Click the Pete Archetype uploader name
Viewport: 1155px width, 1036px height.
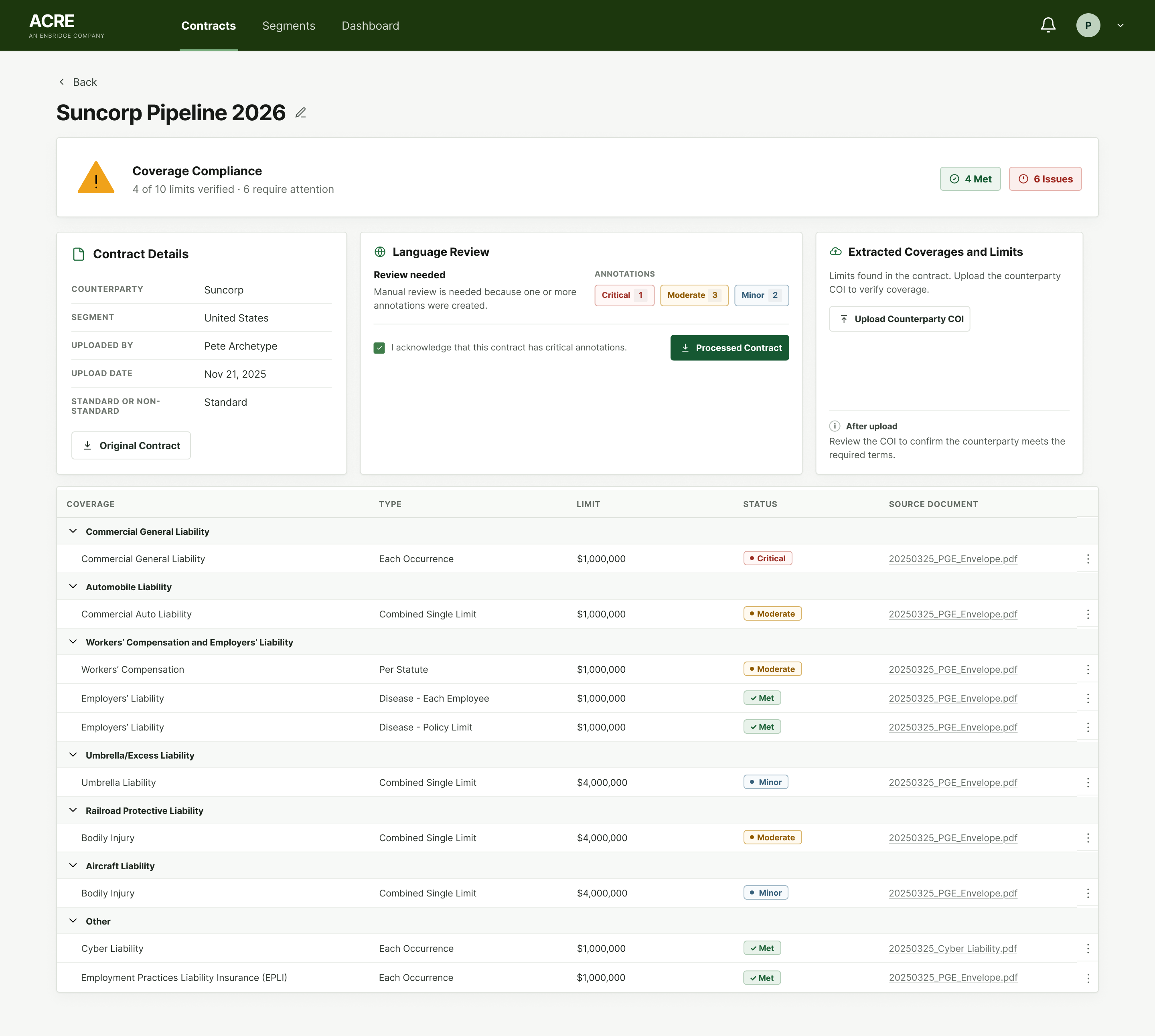coord(240,346)
